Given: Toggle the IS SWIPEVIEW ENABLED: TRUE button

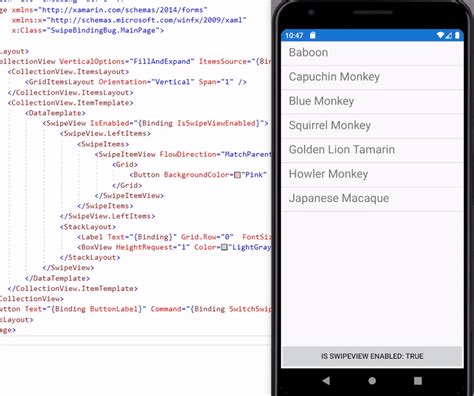Looking at the screenshot, I should click(372, 356).
